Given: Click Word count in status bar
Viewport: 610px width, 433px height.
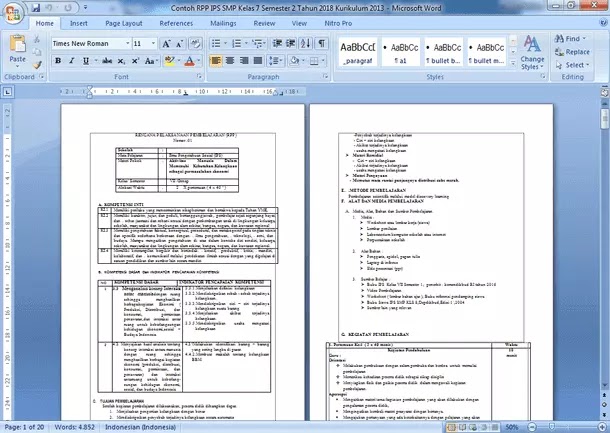Looking at the screenshot, I should pyautogui.click(x=74, y=427).
